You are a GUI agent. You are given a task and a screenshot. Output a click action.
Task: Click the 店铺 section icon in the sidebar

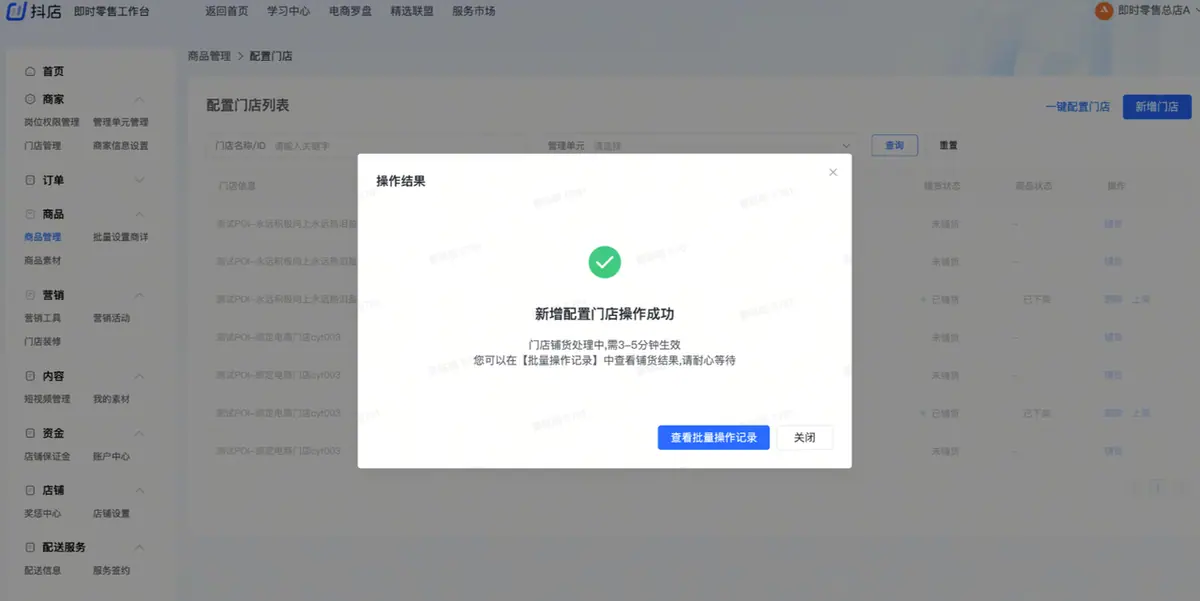(x=30, y=490)
